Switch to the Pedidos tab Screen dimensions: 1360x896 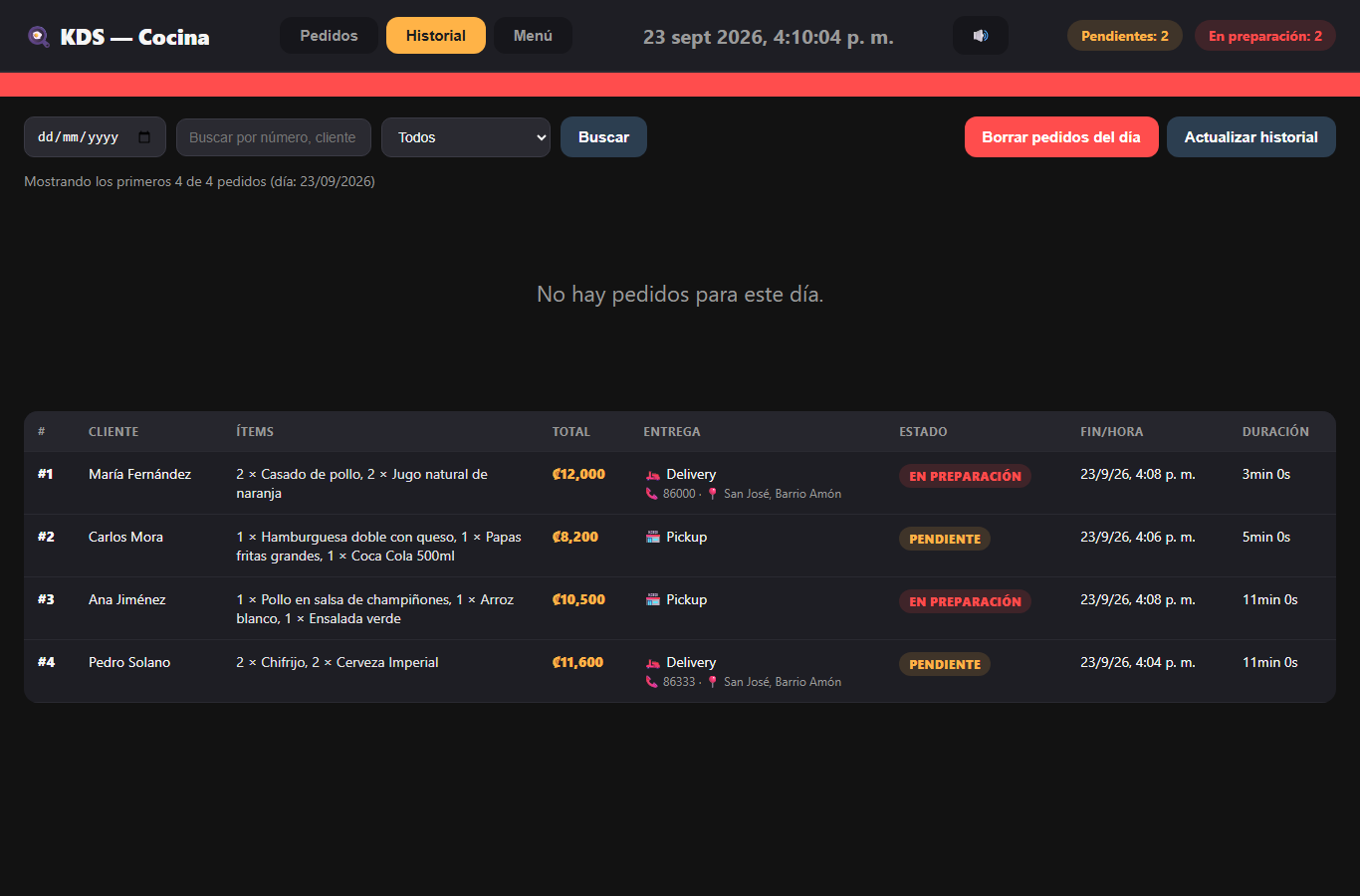click(x=329, y=36)
